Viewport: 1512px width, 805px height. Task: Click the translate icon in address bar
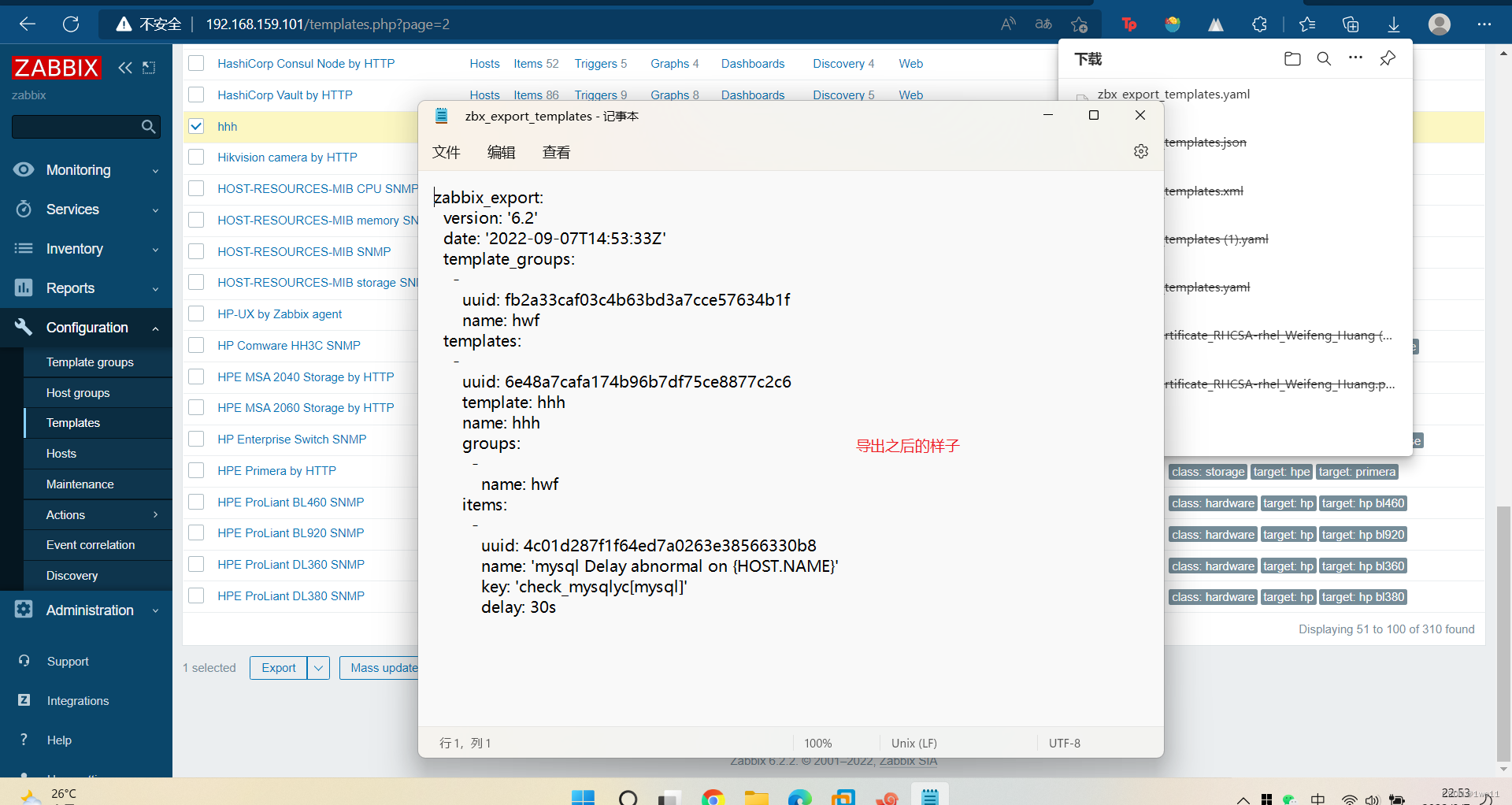1043,24
